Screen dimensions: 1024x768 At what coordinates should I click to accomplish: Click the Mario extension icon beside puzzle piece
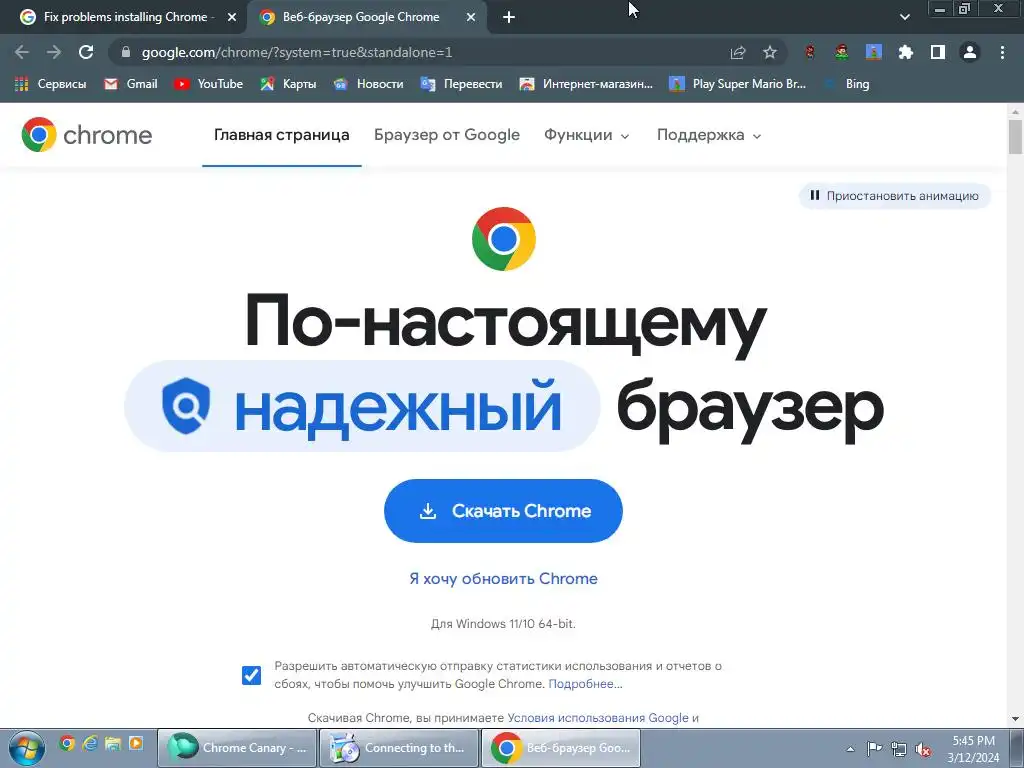874,52
